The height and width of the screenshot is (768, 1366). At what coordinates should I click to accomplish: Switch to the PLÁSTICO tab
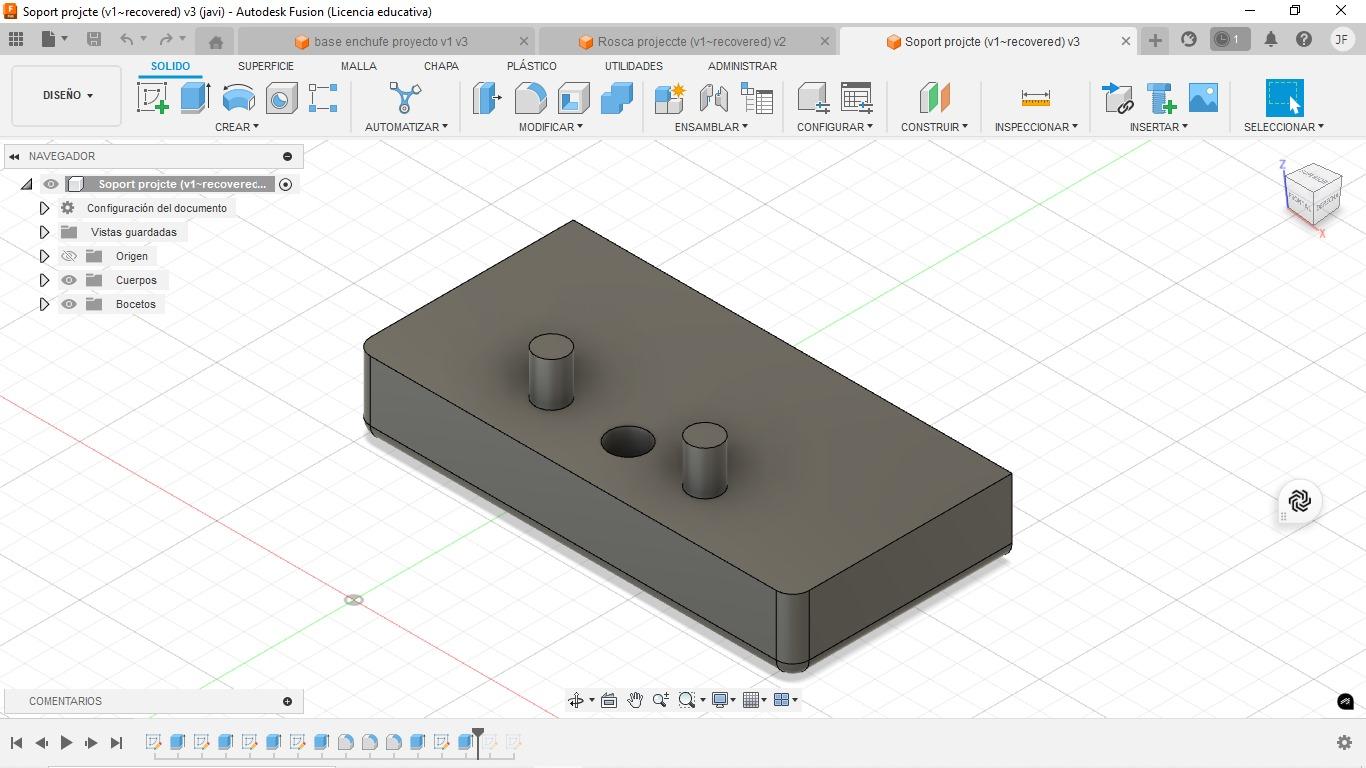click(532, 66)
